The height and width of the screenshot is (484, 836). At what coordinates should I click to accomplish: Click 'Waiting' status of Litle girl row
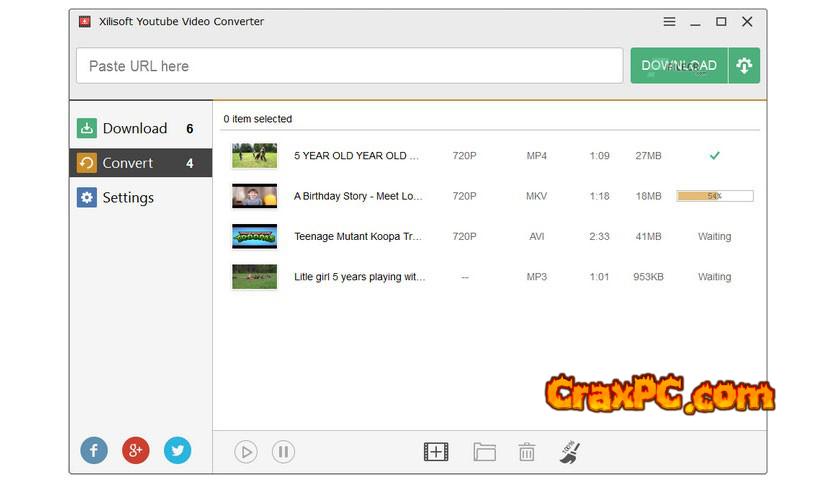click(x=714, y=277)
